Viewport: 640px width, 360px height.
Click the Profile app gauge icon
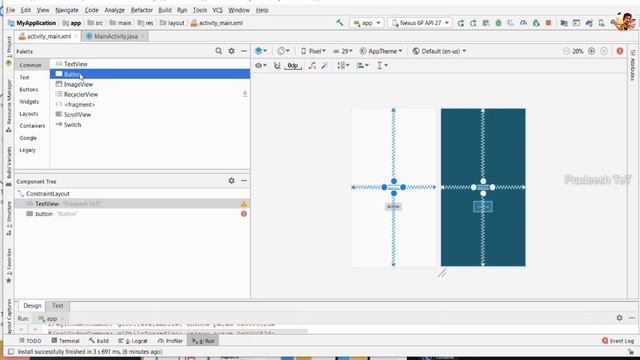(x=523, y=23)
